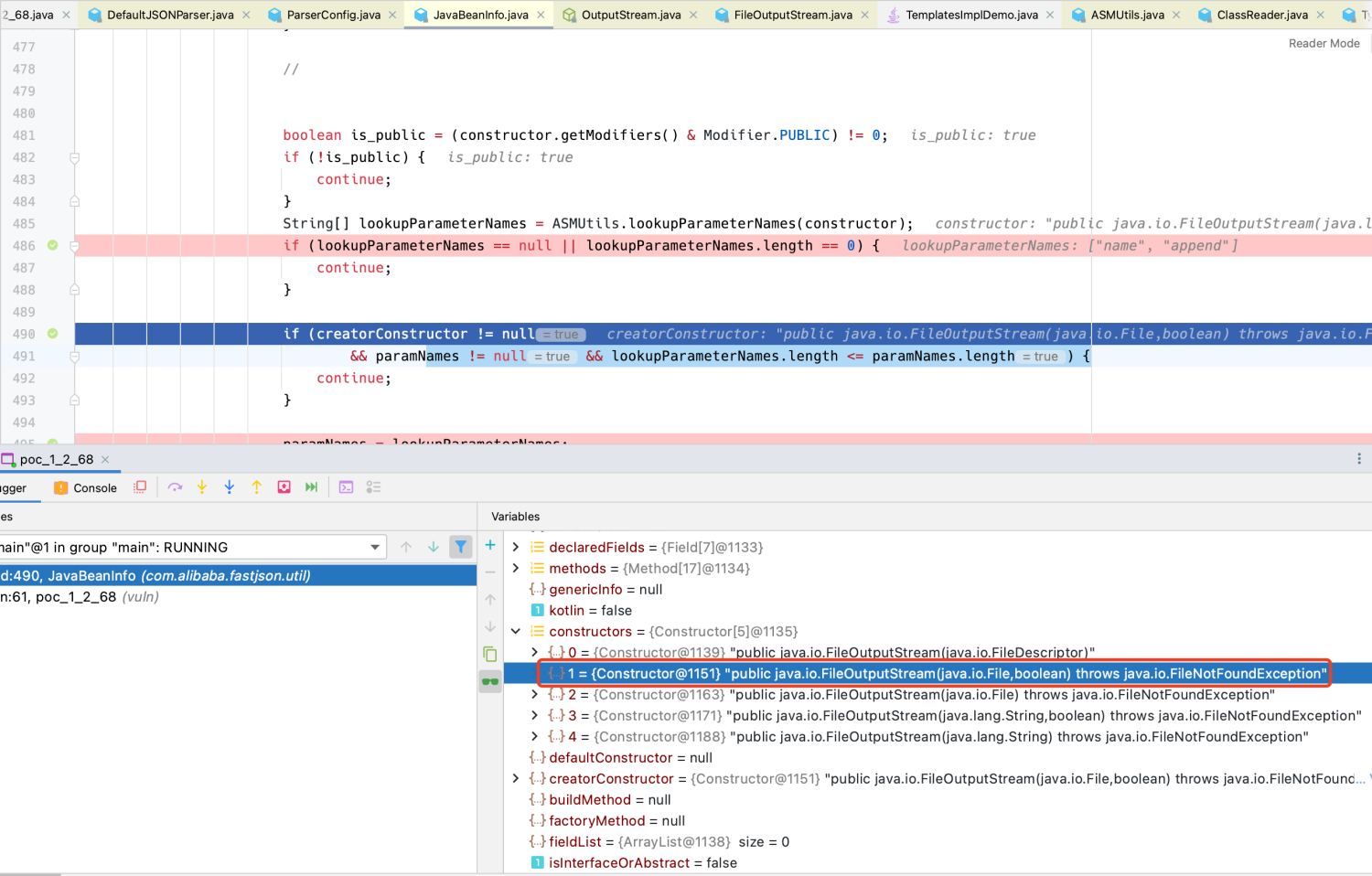Image resolution: width=1372 pixels, height=876 pixels.
Task: Toggle show watches glasses button
Action: [490, 681]
